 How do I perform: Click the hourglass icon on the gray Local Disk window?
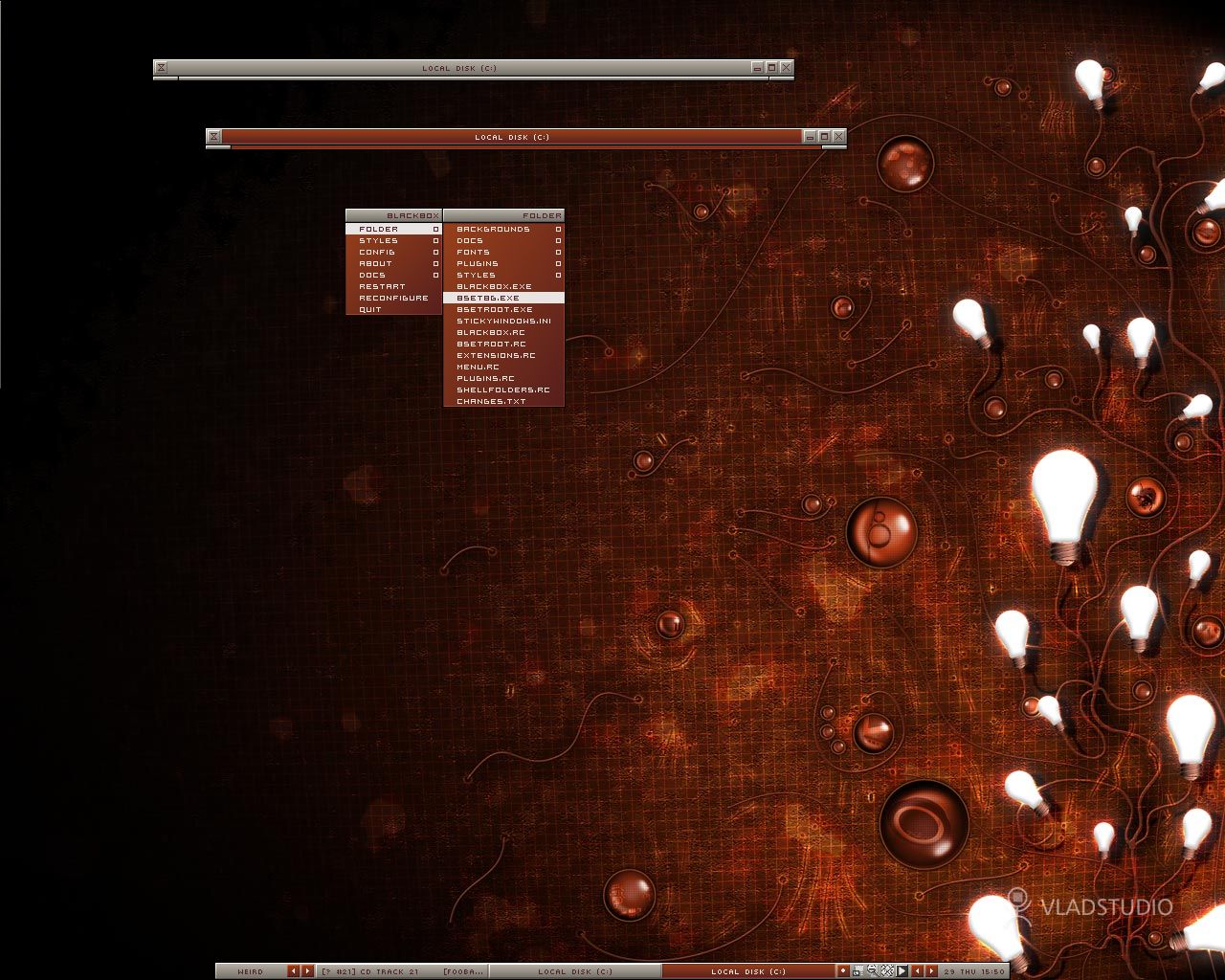point(161,68)
